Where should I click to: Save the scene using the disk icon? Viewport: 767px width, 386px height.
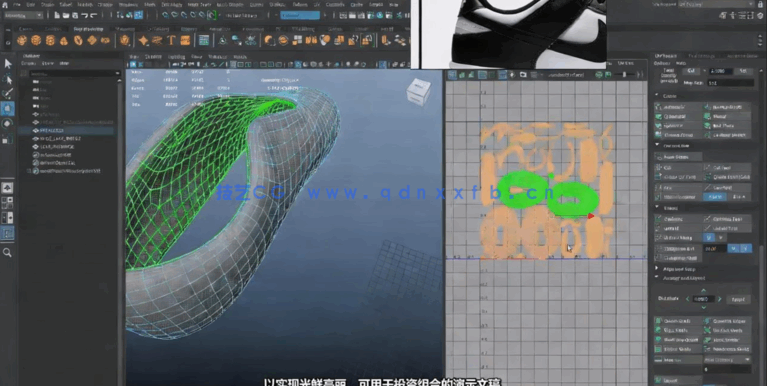point(74,15)
